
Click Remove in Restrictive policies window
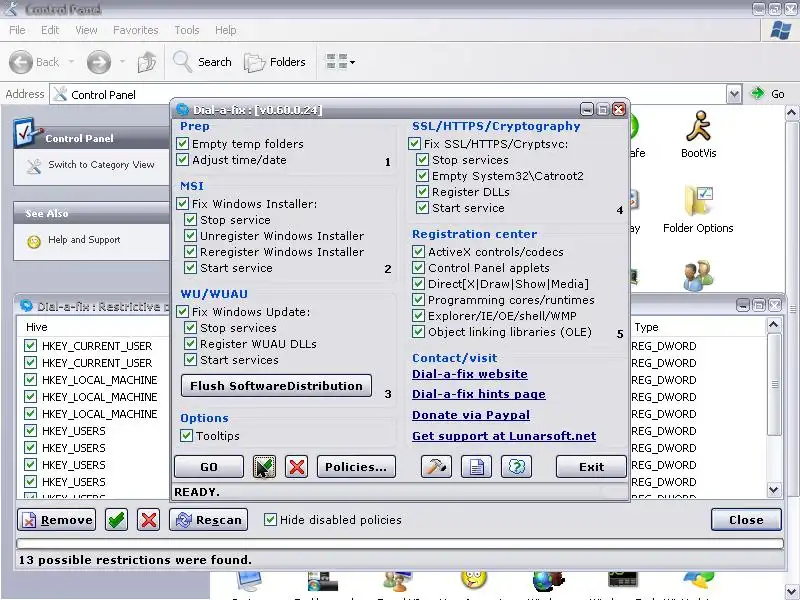(57, 520)
